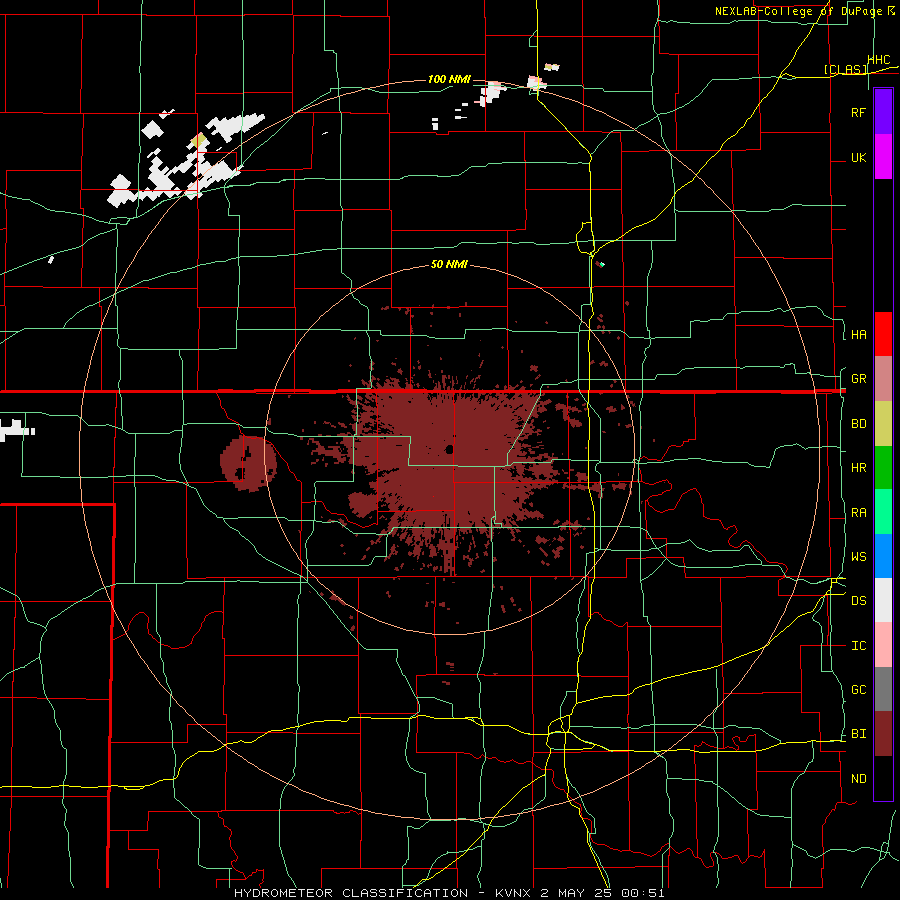Click the UK magenta legend swatch

coord(883,157)
